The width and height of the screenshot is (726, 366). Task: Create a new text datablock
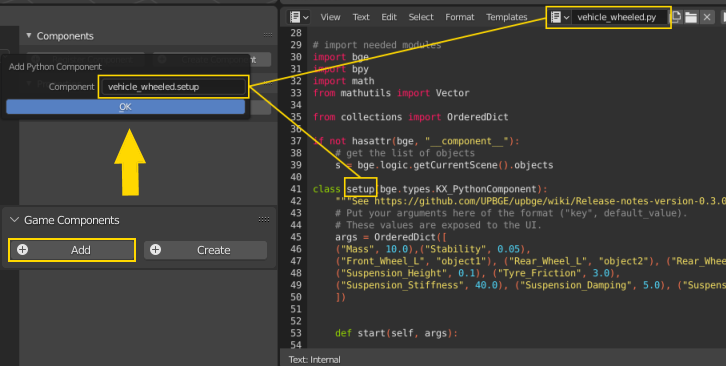pyautogui.click(x=676, y=18)
